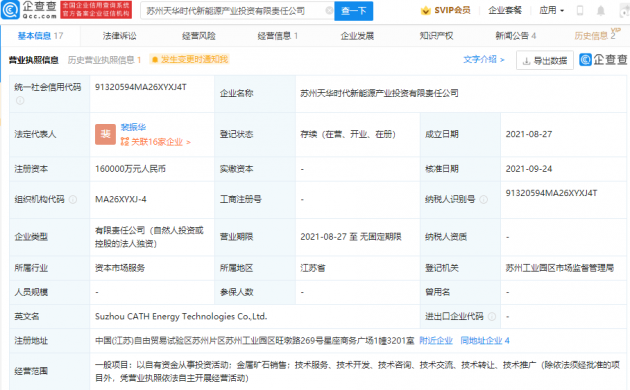Open 历史营业执照信息 section
The height and width of the screenshot is (390, 630).
[x=104, y=60]
